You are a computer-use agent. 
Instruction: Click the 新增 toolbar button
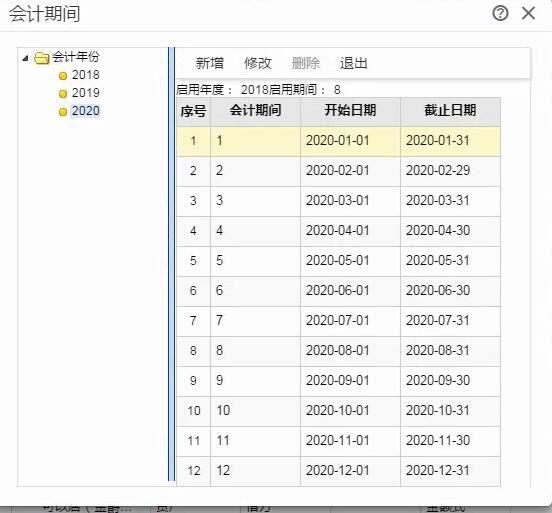point(209,63)
